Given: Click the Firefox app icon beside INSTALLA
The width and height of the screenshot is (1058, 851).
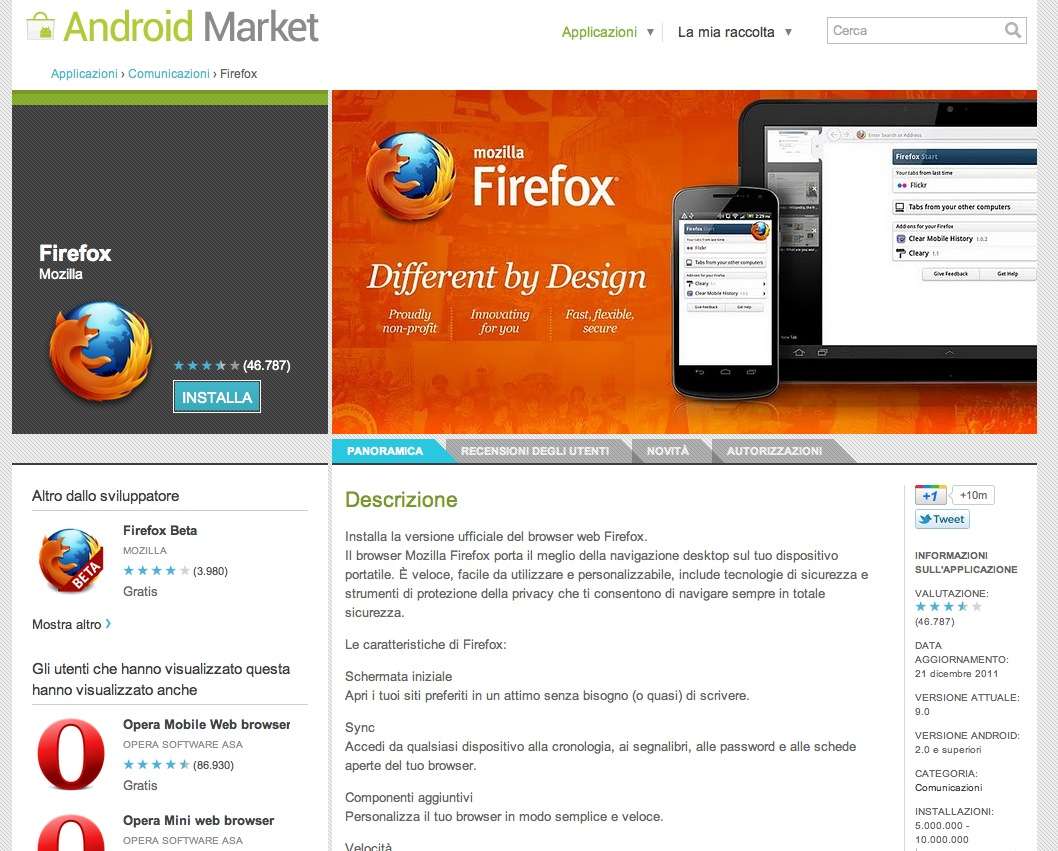Looking at the screenshot, I should pyautogui.click(x=101, y=351).
